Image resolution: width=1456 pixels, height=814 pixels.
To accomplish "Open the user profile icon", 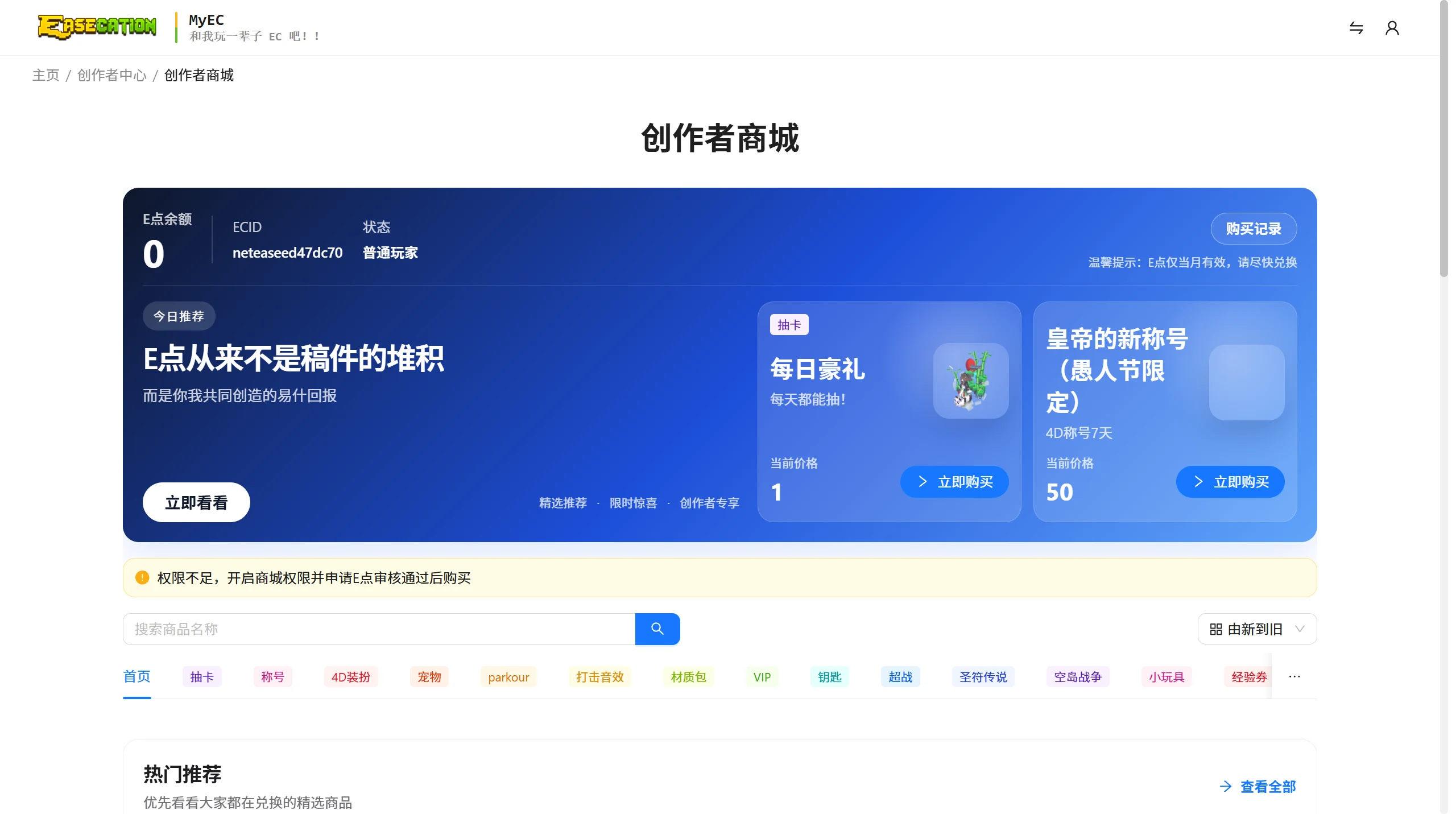I will (1392, 27).
